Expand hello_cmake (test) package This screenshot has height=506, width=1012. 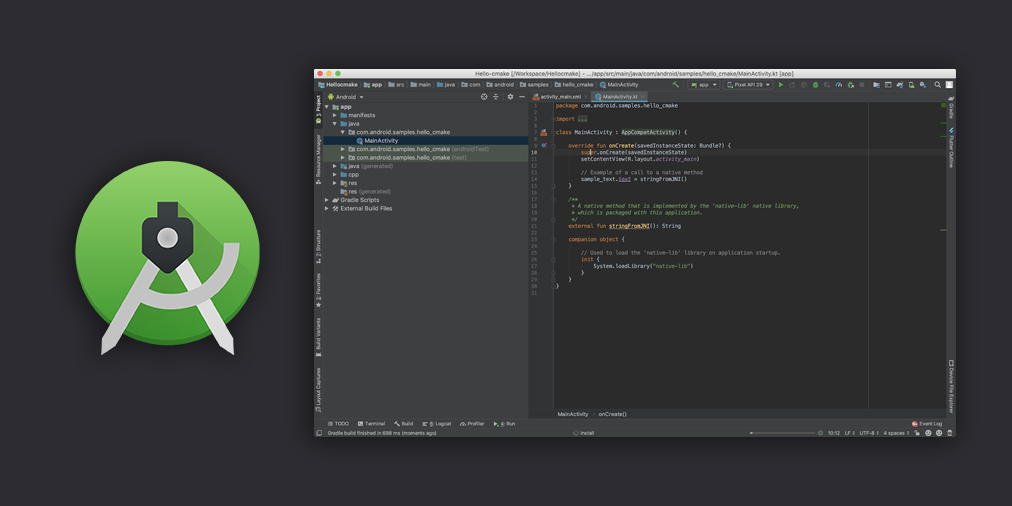(343, 157)
